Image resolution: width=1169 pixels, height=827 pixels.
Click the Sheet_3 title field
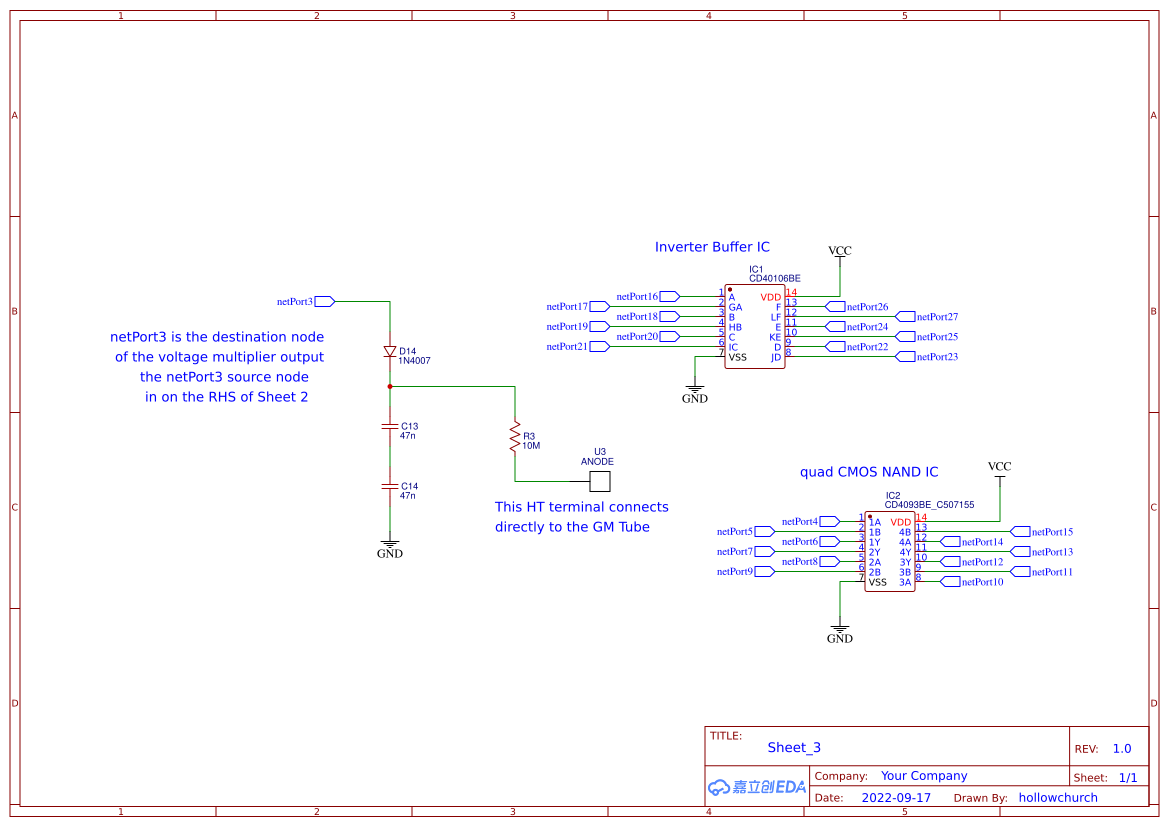tap(794, 747)
